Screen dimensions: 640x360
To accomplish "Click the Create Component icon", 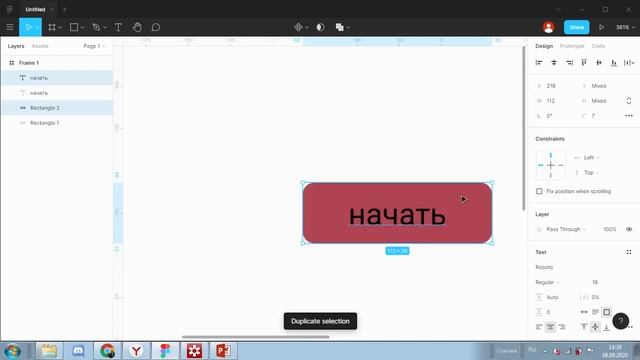I will [298, 27].
